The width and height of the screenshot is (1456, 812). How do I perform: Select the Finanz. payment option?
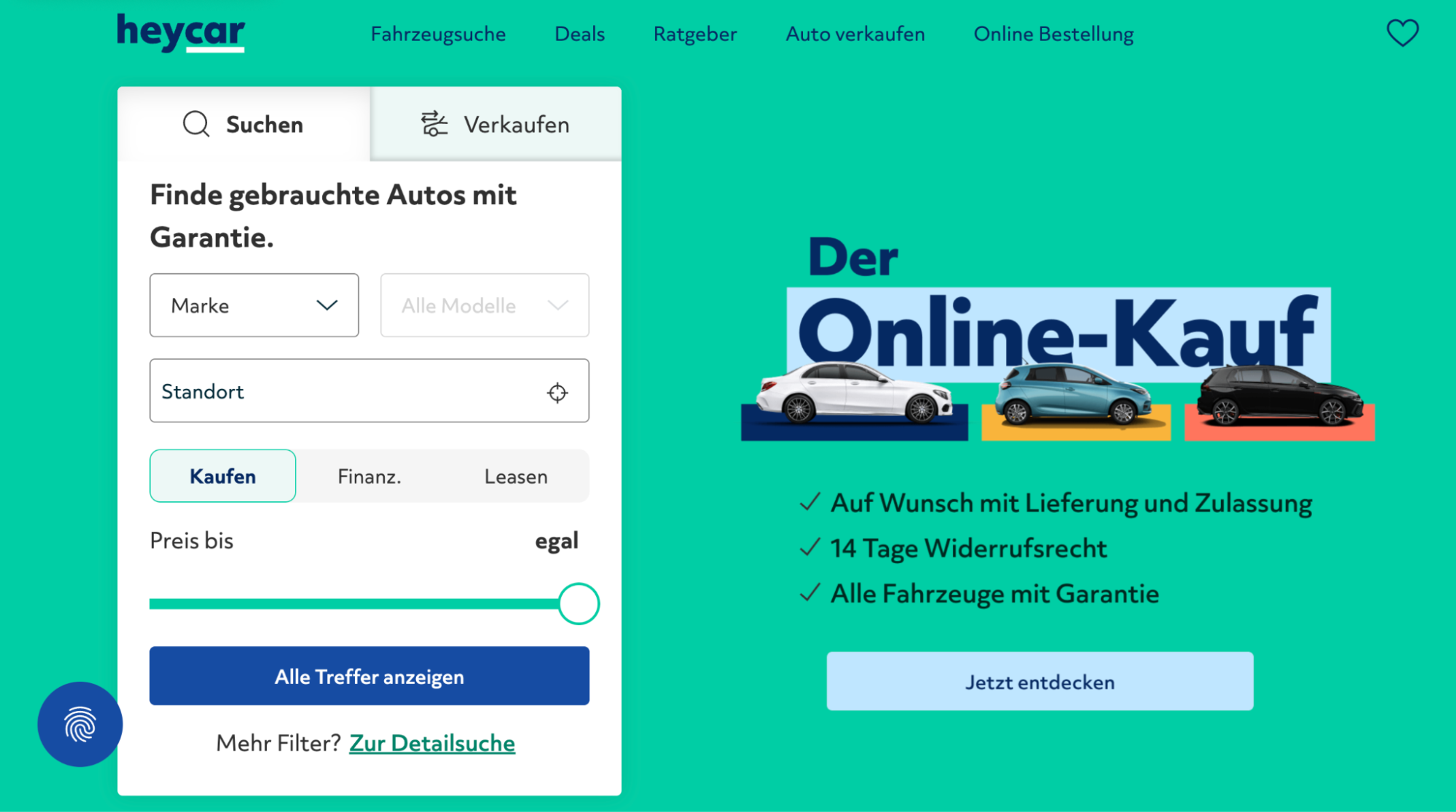coord(369,476)
